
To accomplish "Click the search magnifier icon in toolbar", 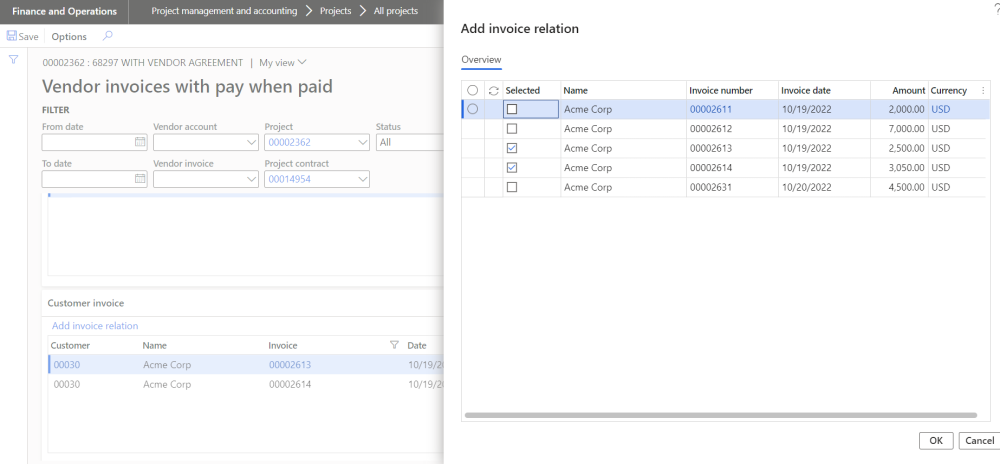I will pyautogui.click(x=108, y=36).
